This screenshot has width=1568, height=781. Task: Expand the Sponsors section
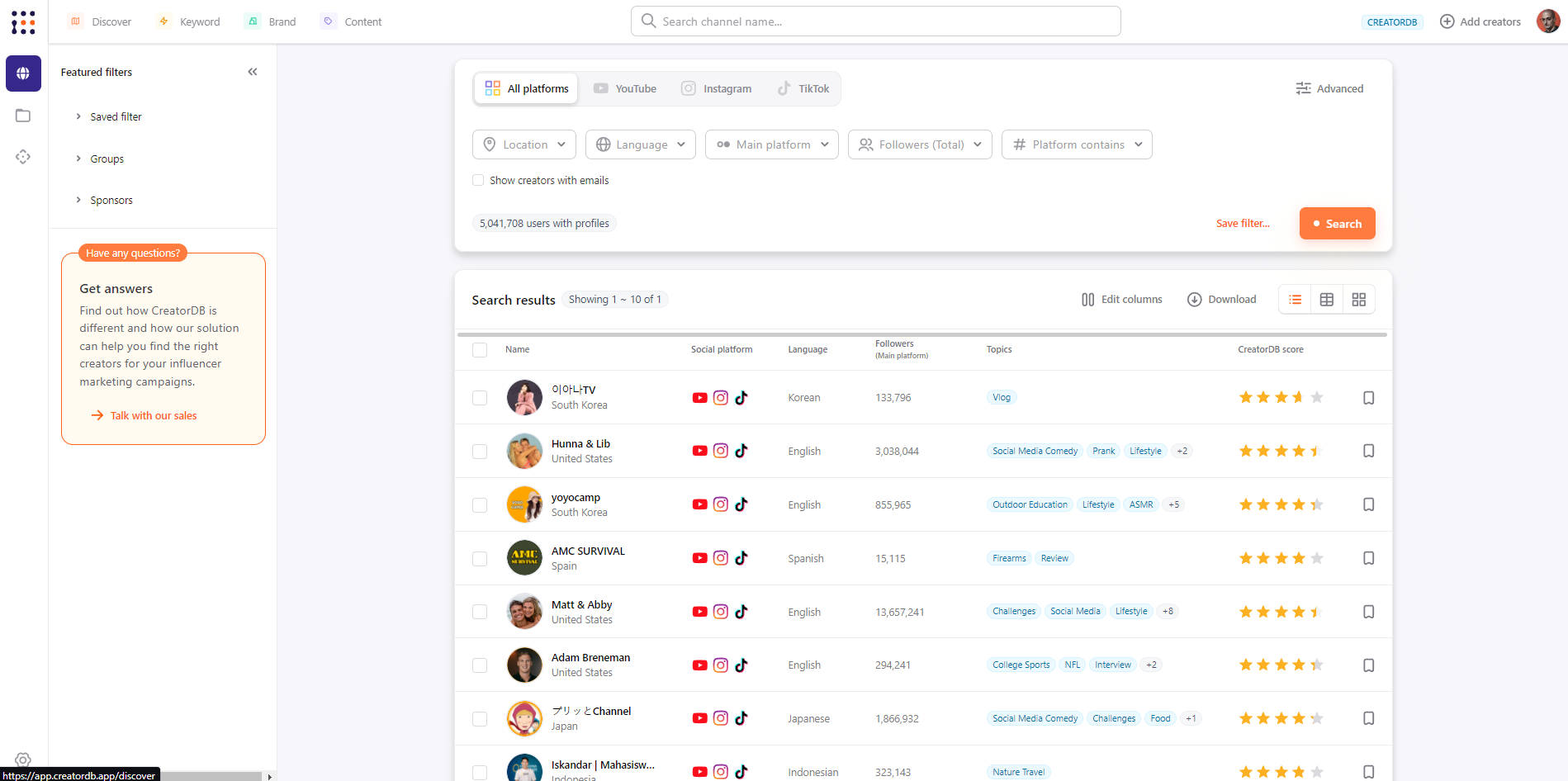click(111, 200)
